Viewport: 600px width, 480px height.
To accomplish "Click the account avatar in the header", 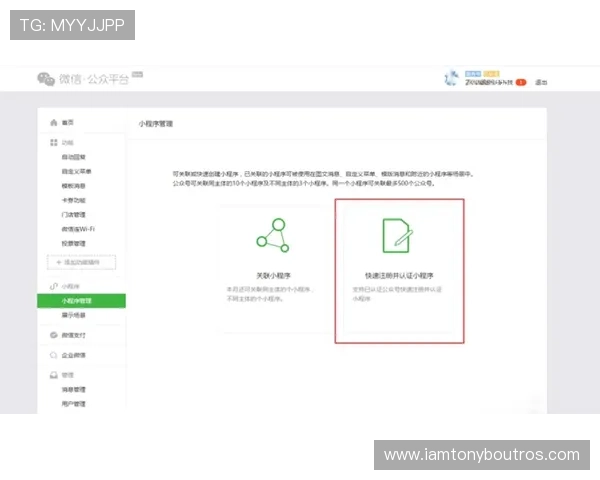I will tap(452, 78).
